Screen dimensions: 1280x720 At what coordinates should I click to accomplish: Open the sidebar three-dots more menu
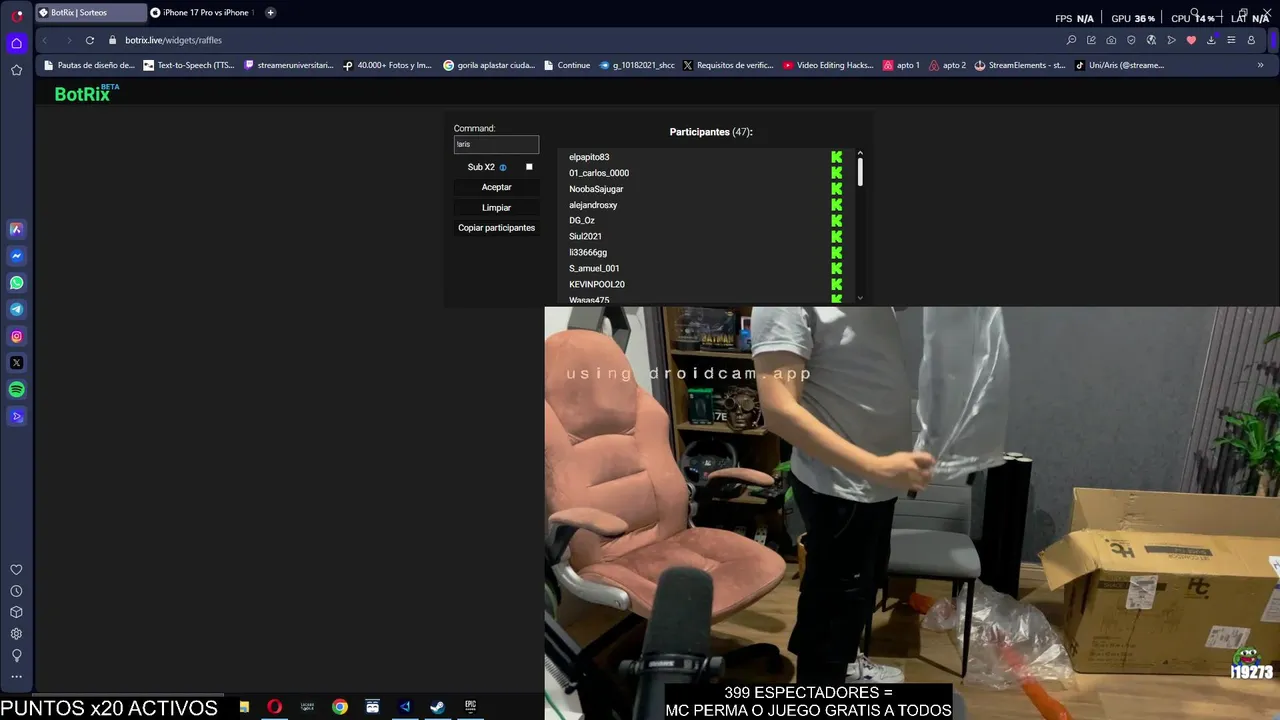pos(16,677)
